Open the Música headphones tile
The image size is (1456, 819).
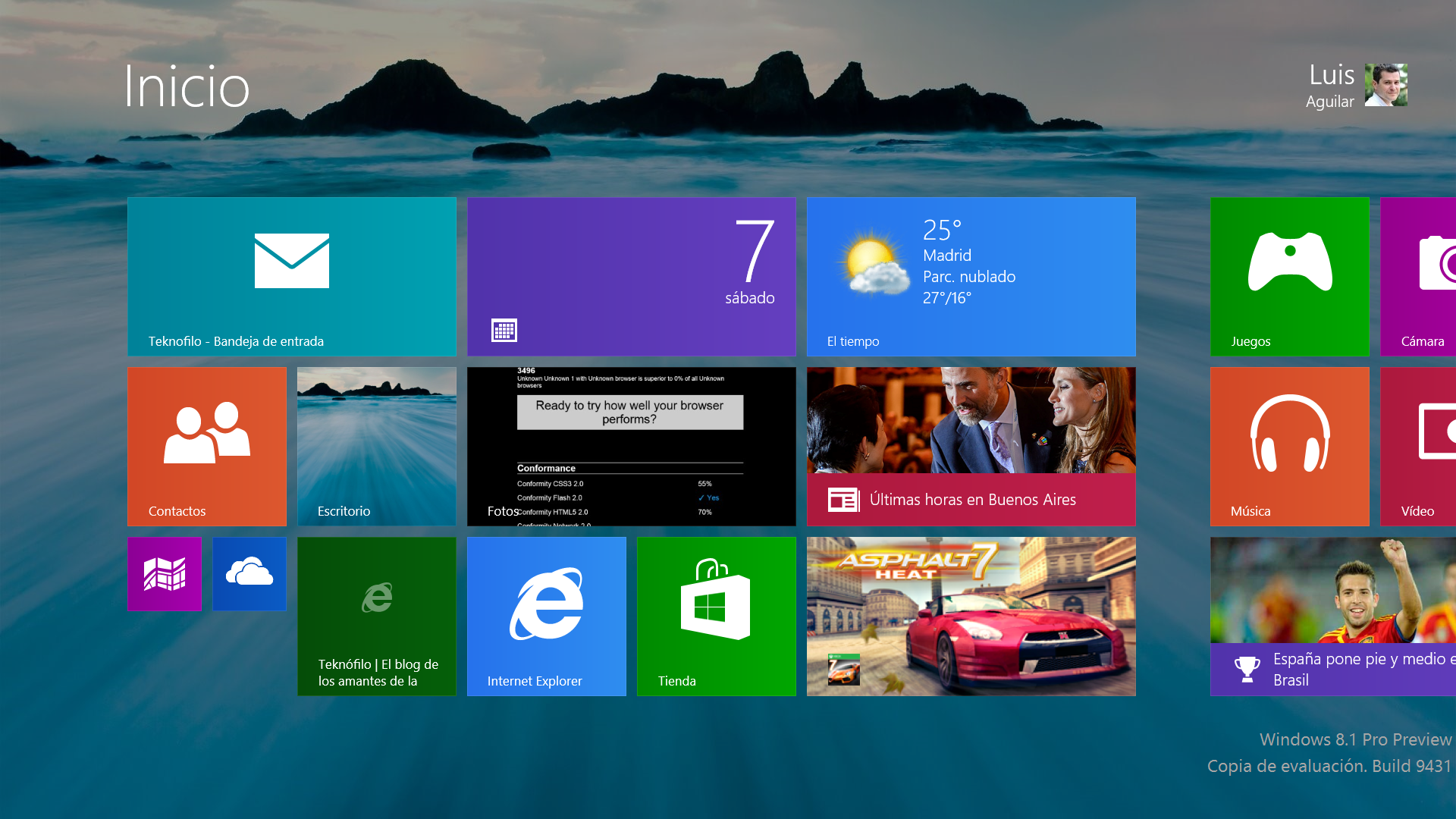tap(1290, 447)
